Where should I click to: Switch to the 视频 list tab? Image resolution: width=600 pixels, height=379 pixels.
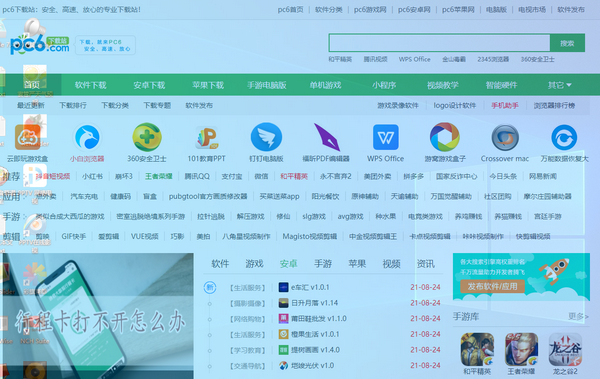point(391,263)
